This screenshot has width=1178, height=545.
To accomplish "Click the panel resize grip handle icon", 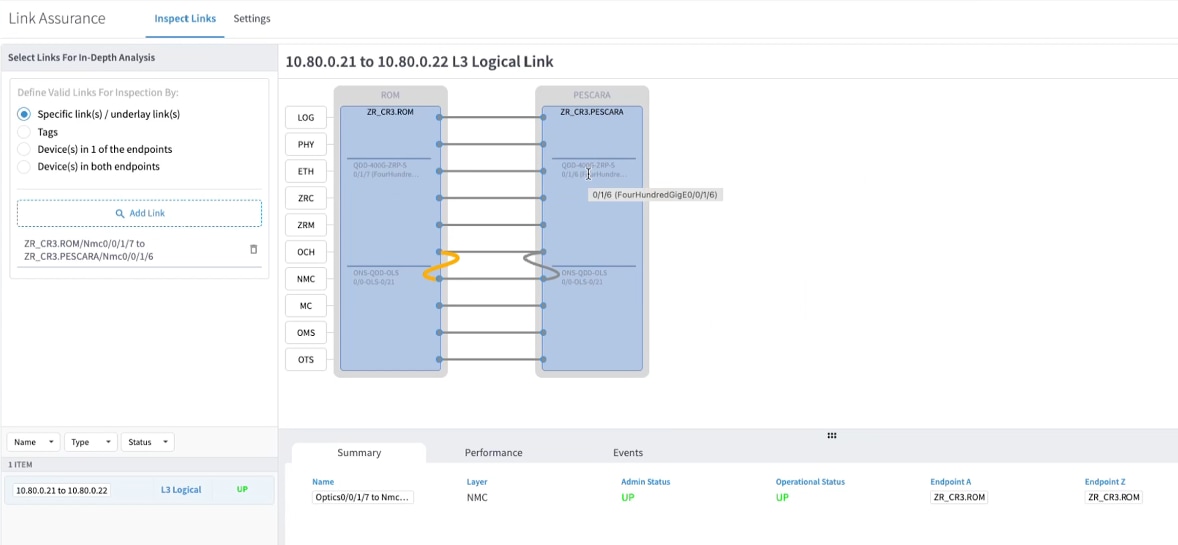I will [832, 435].
